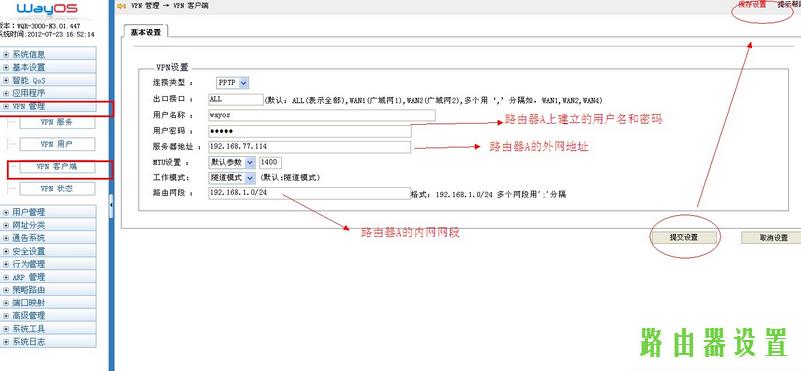
Task: Open the 系统日志 menu section
Action: (x=49, y=341)
